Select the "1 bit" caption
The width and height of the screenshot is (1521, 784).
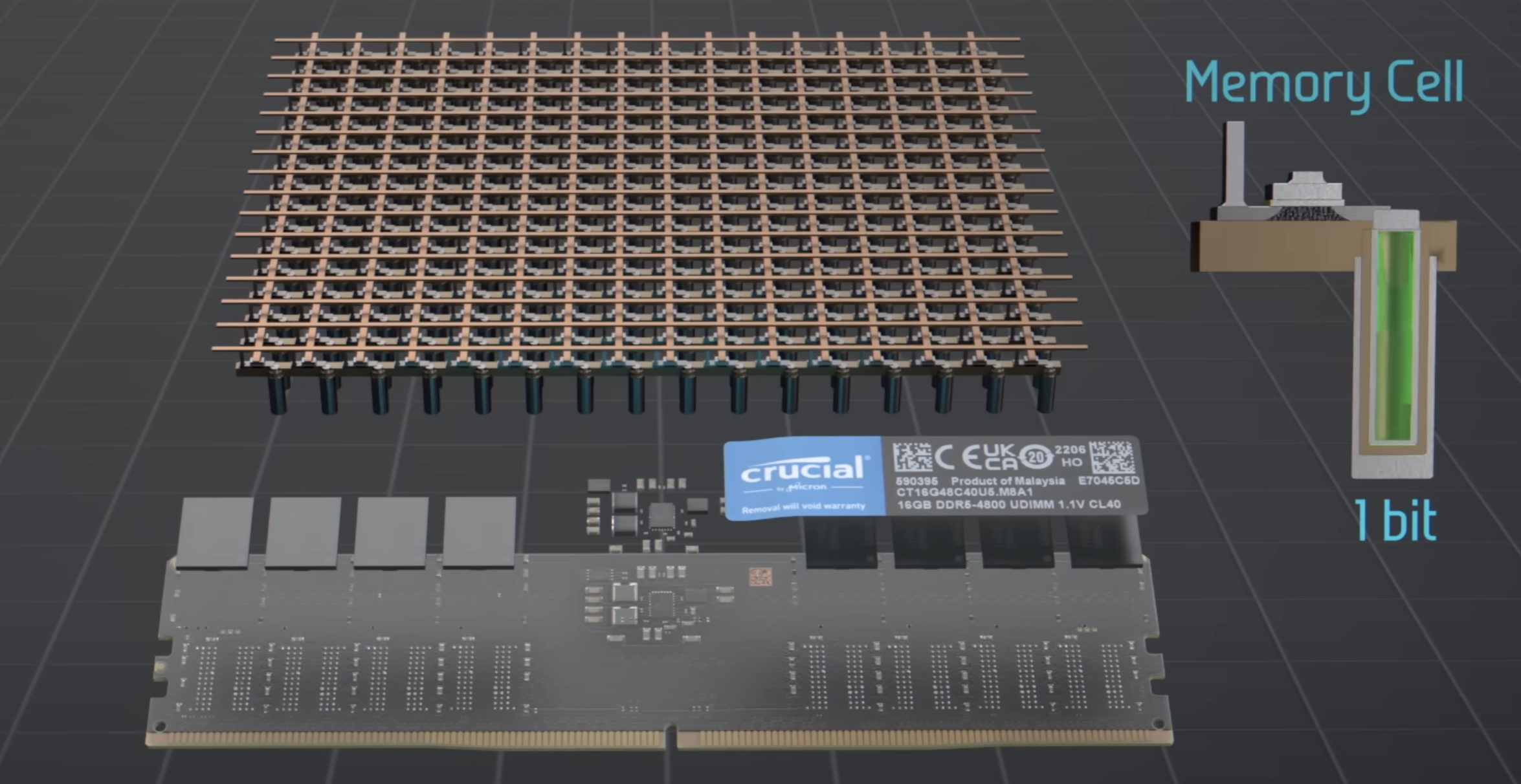click(1395, 521)
